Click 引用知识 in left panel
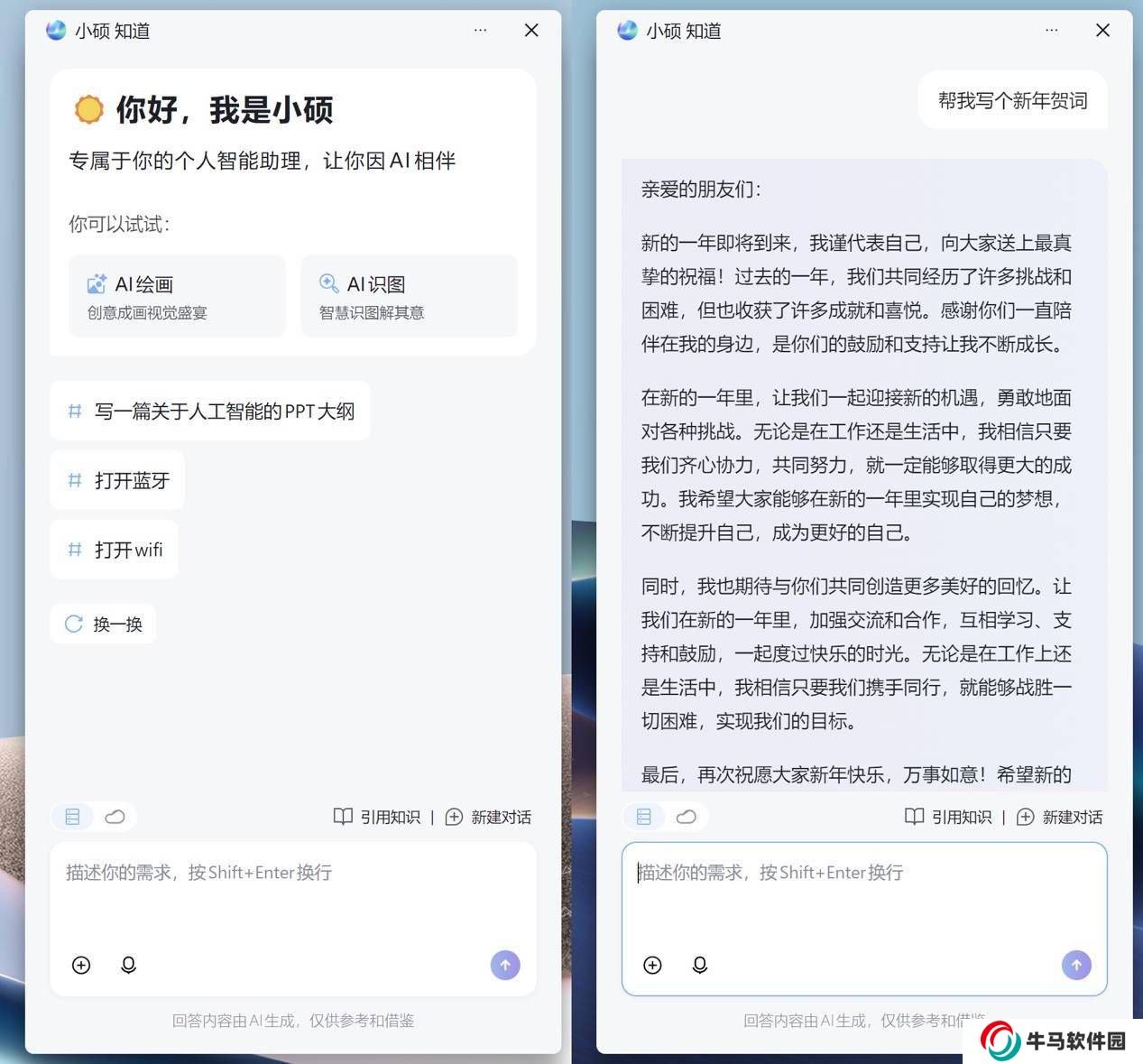The width and height of the screenshot is (1143, 1064). coord(377,817)
